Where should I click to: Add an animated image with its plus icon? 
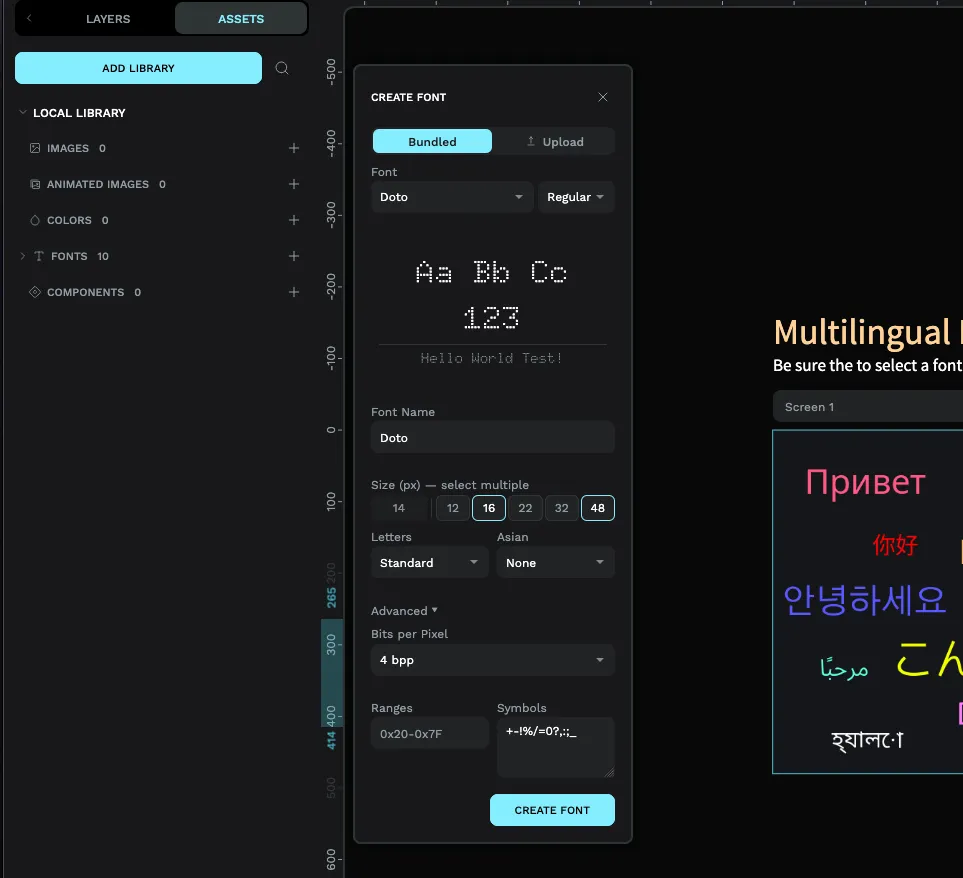(x=294, y=184)
